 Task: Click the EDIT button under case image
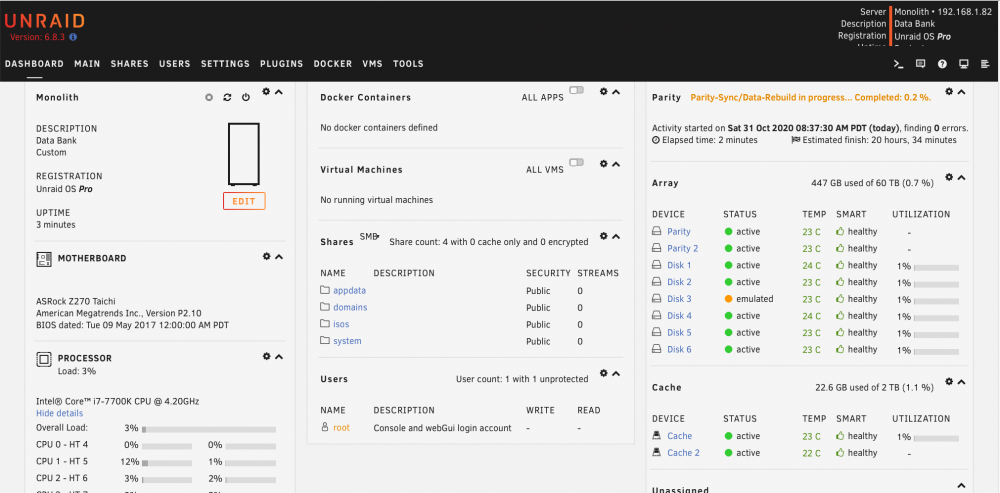coord(244,201)
